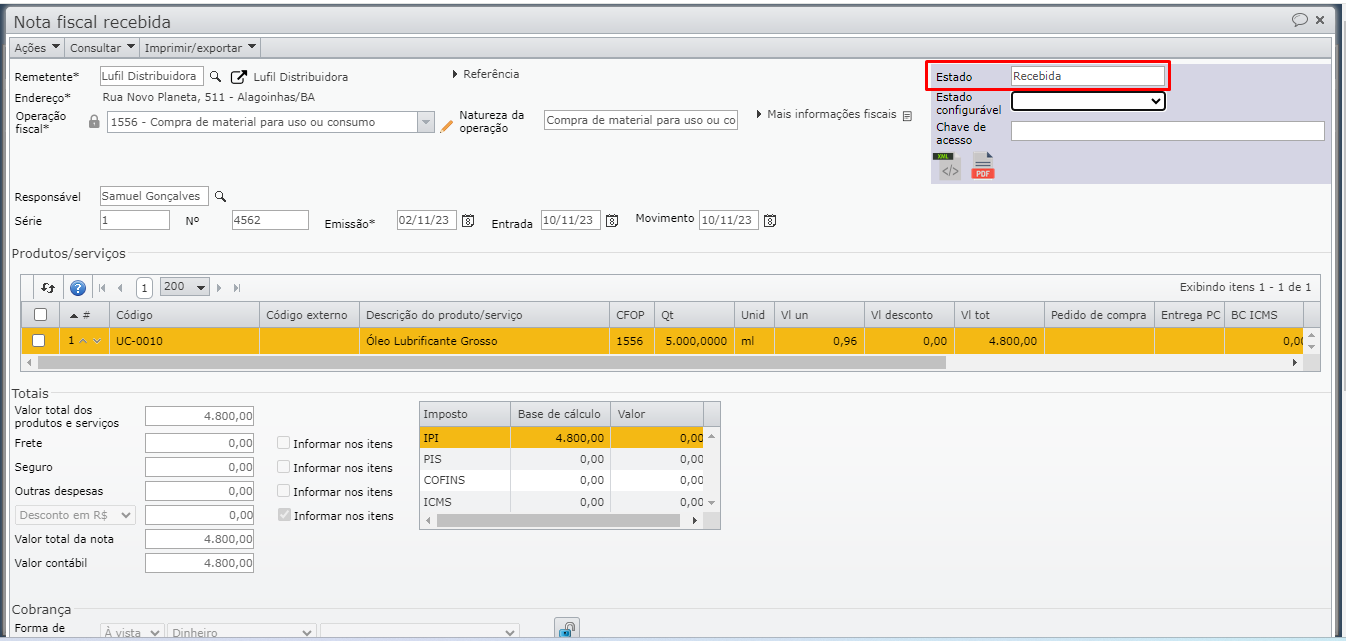The image size is (1346, 641).
Task: Go to last page of grid
Action: point(237,288)
